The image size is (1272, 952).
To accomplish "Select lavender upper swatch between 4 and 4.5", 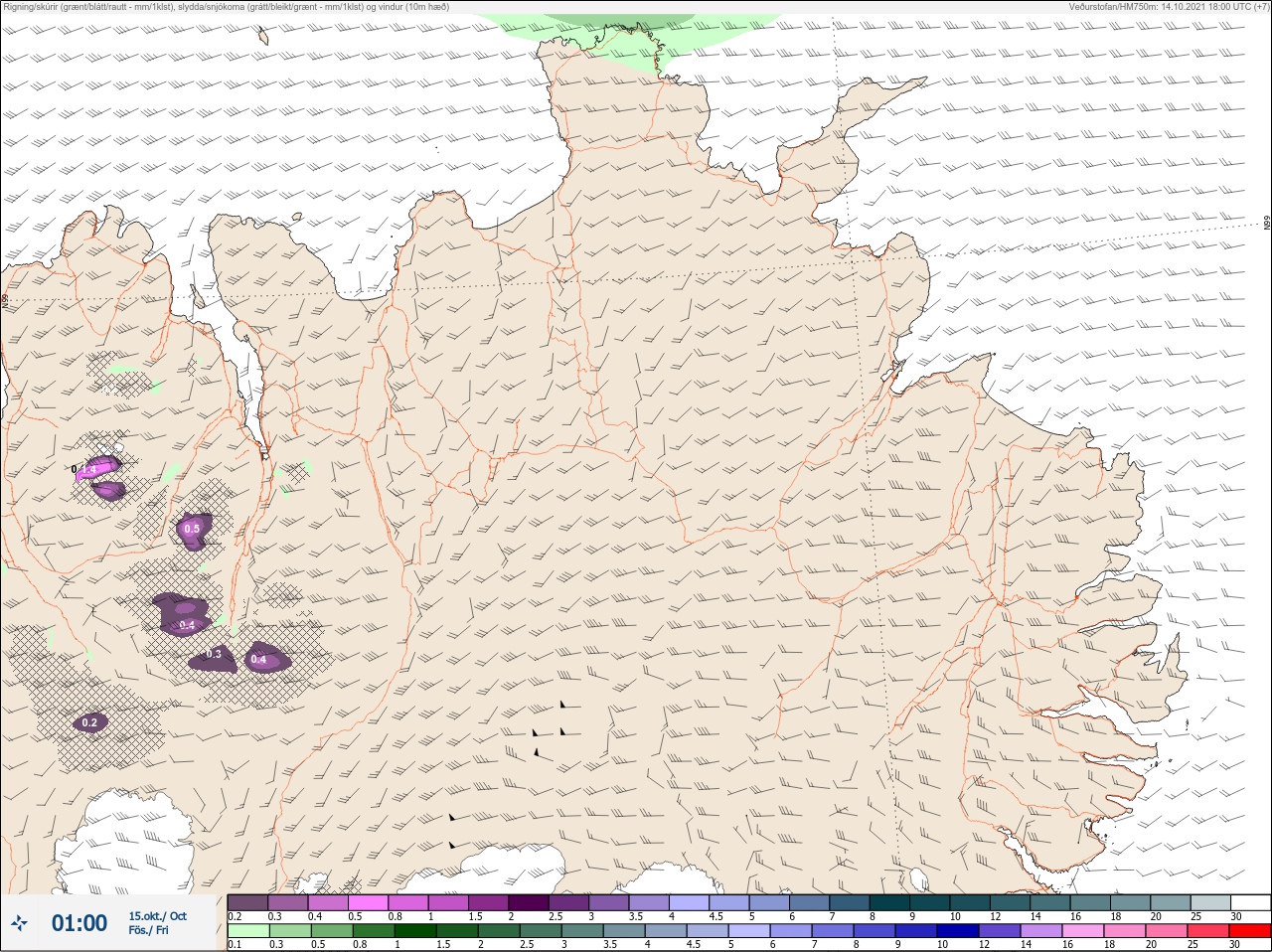I will point(689,902).
